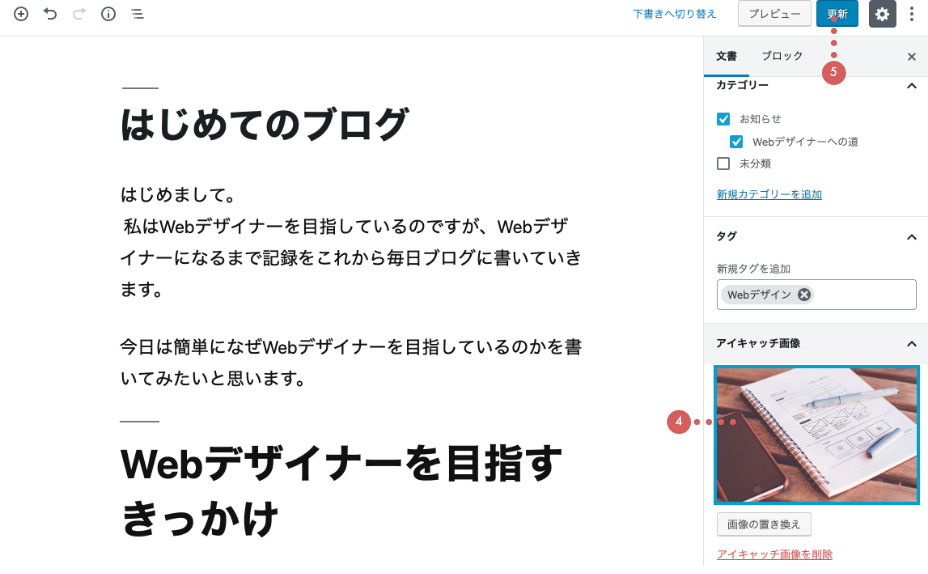Click the 更新 update button
The image size is (928, 574).
tap(837, 14)
